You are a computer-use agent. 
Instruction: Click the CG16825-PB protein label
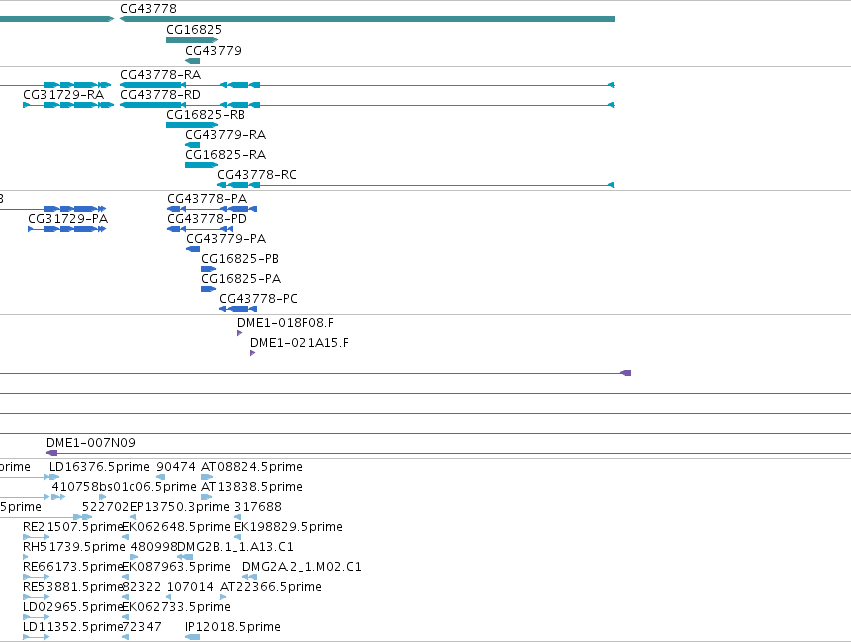[x=240, y=259]
